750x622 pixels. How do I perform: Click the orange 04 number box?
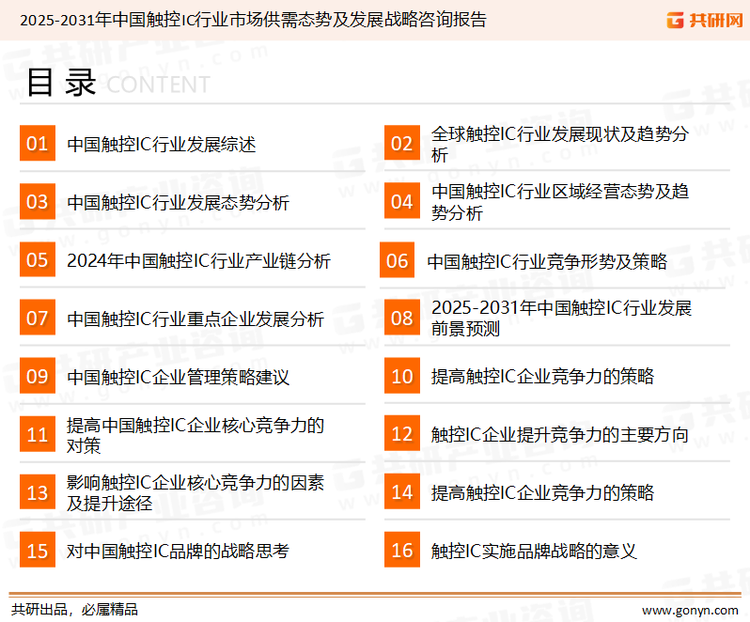[x=402, y=201]
